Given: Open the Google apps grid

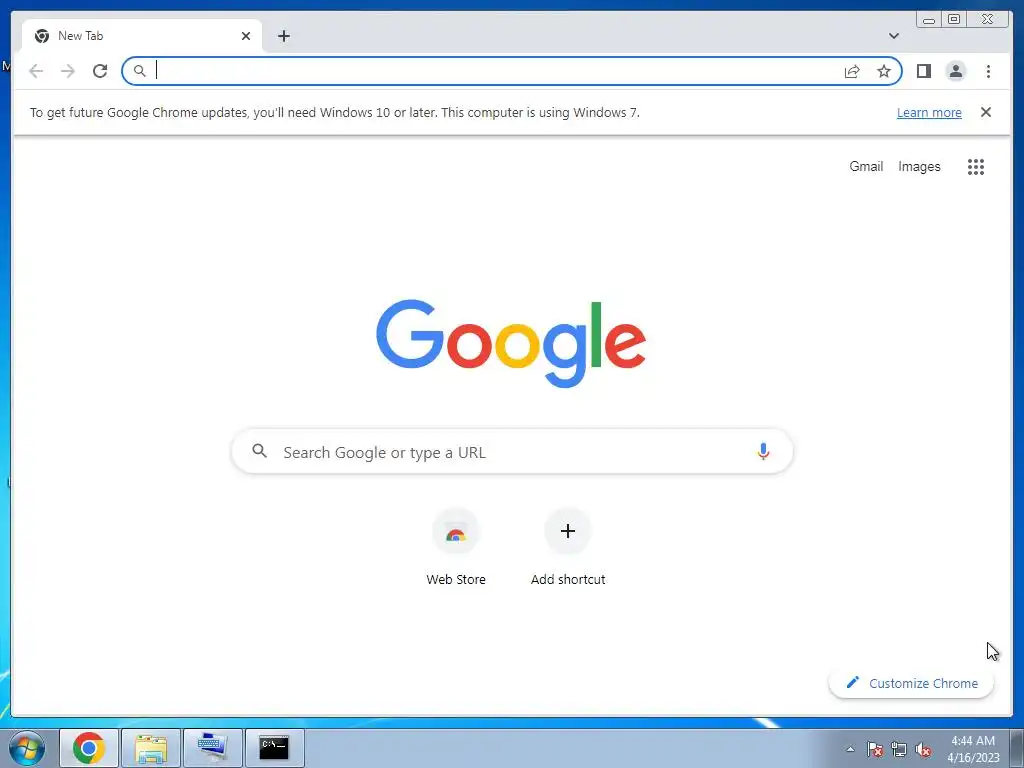Looking at the screenshot, I should pyautogui.click(x=976, y=167).
